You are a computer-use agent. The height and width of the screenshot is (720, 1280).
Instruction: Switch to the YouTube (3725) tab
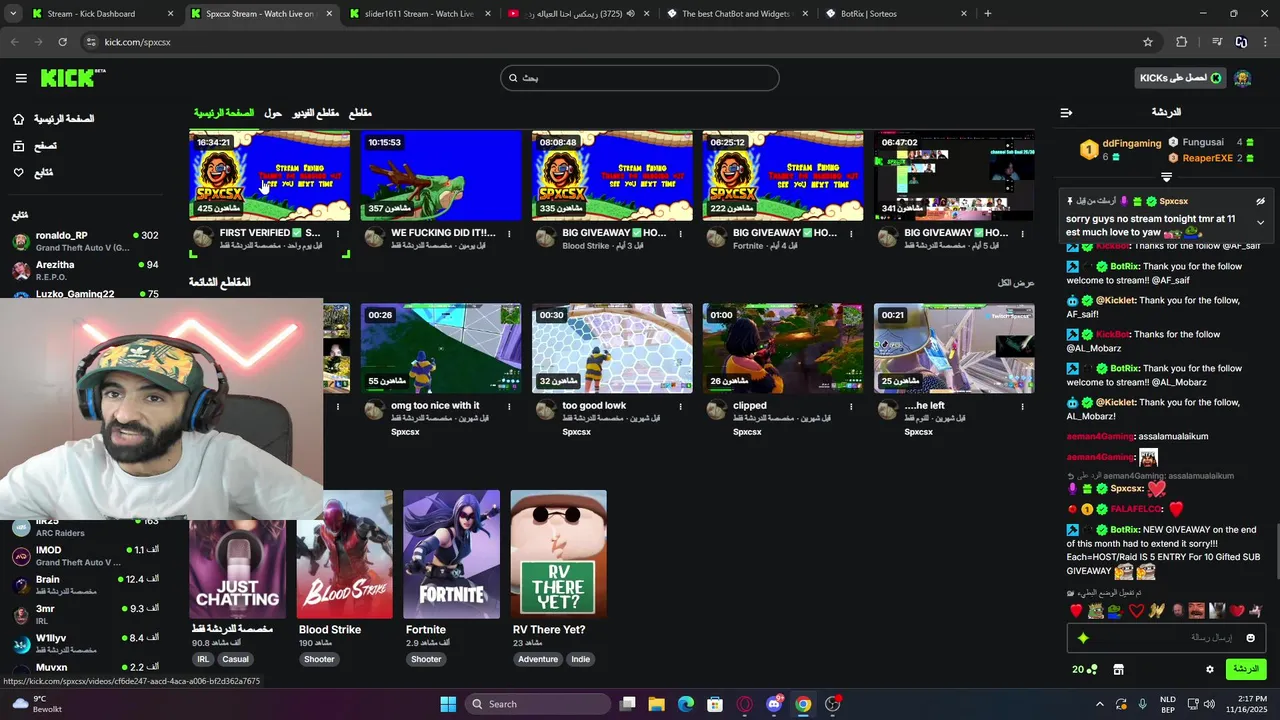[x=577, y=14]
